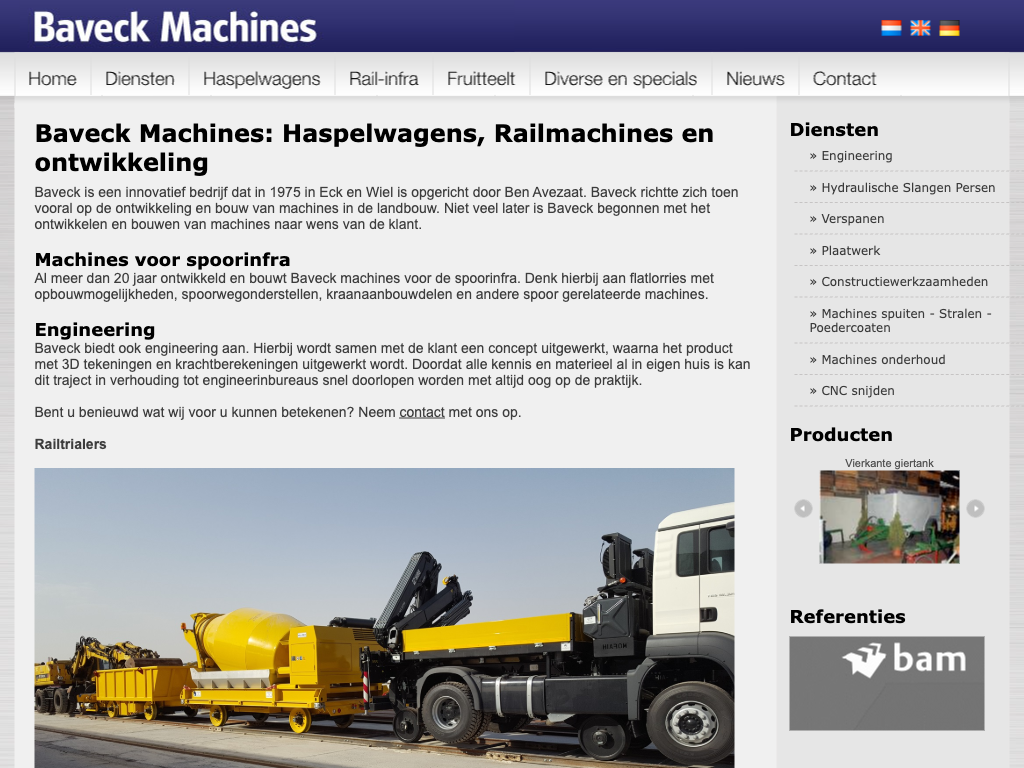Open Diverse en specials menu
This screenshot has width=1024, height=768.
[x=620, y=79]
